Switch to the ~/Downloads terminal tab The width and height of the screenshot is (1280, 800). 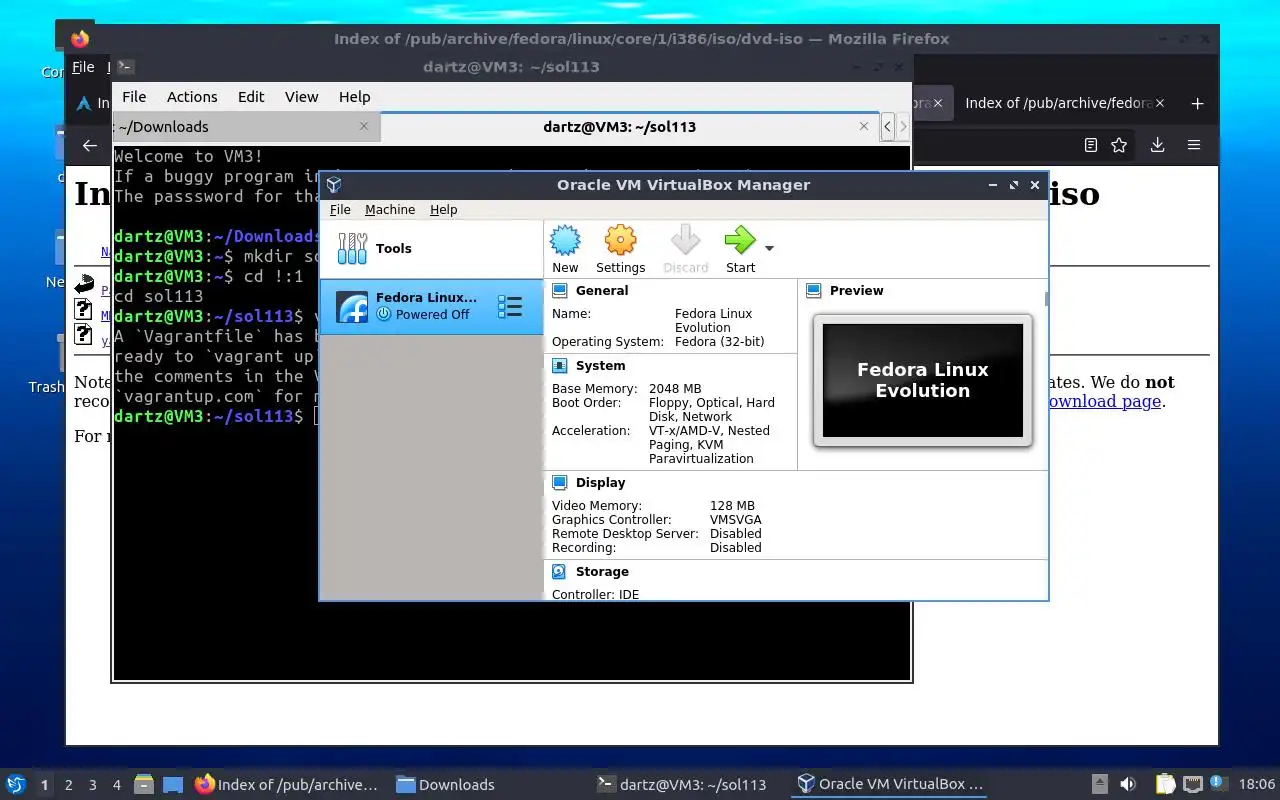click(246, 126)
